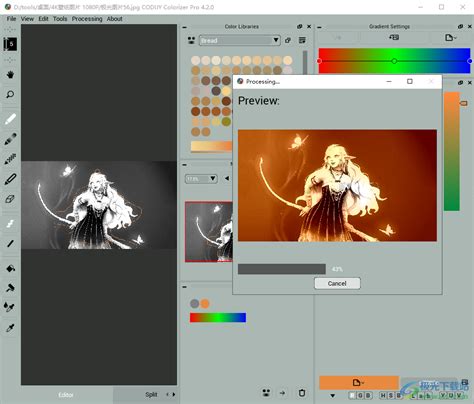The height and width of the screenshot is (404, 474).
Task: Click the trash delete icon
Action: click(x=302, y=393)
